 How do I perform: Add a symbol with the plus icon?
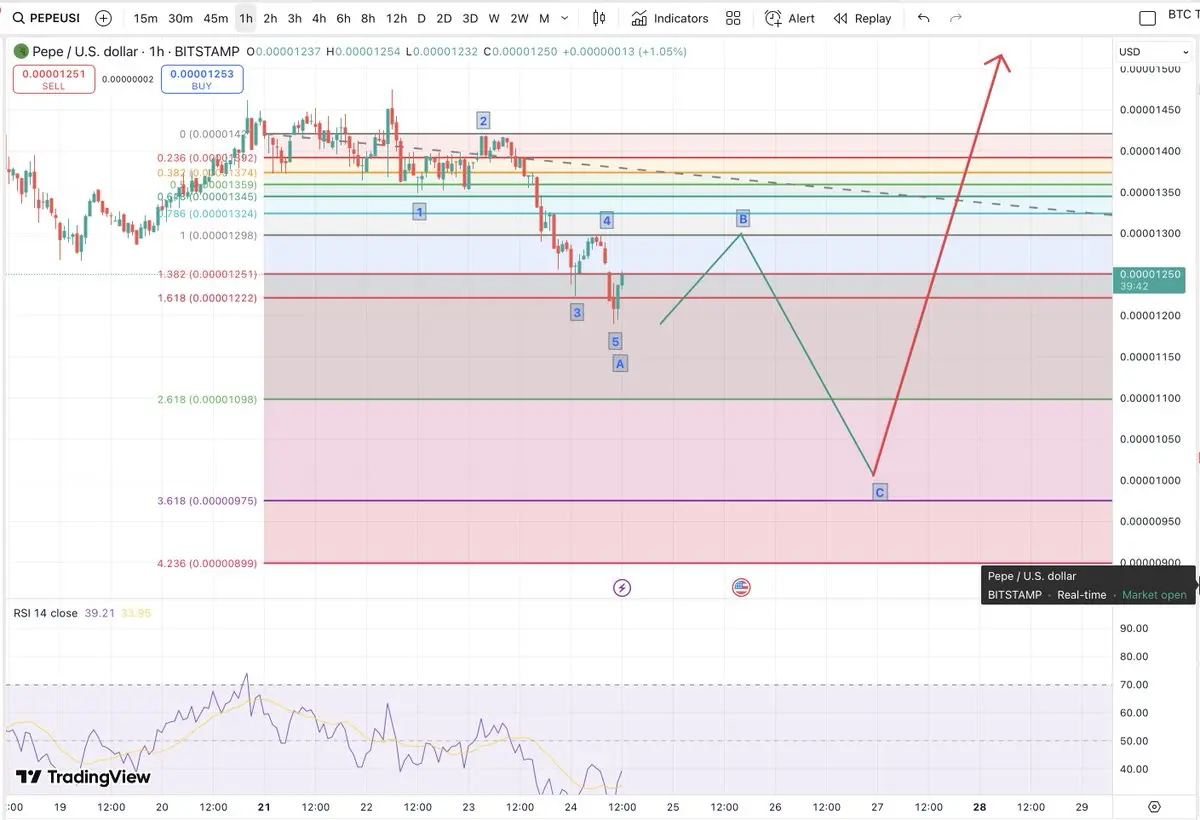pos(103,18)
